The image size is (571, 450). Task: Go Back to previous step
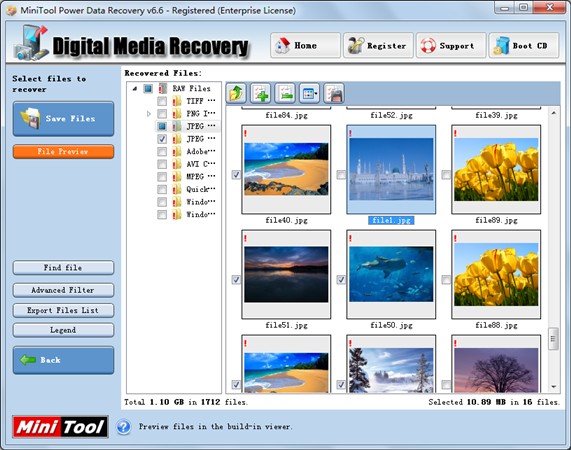pyautogui.click(x=63, y=360)
